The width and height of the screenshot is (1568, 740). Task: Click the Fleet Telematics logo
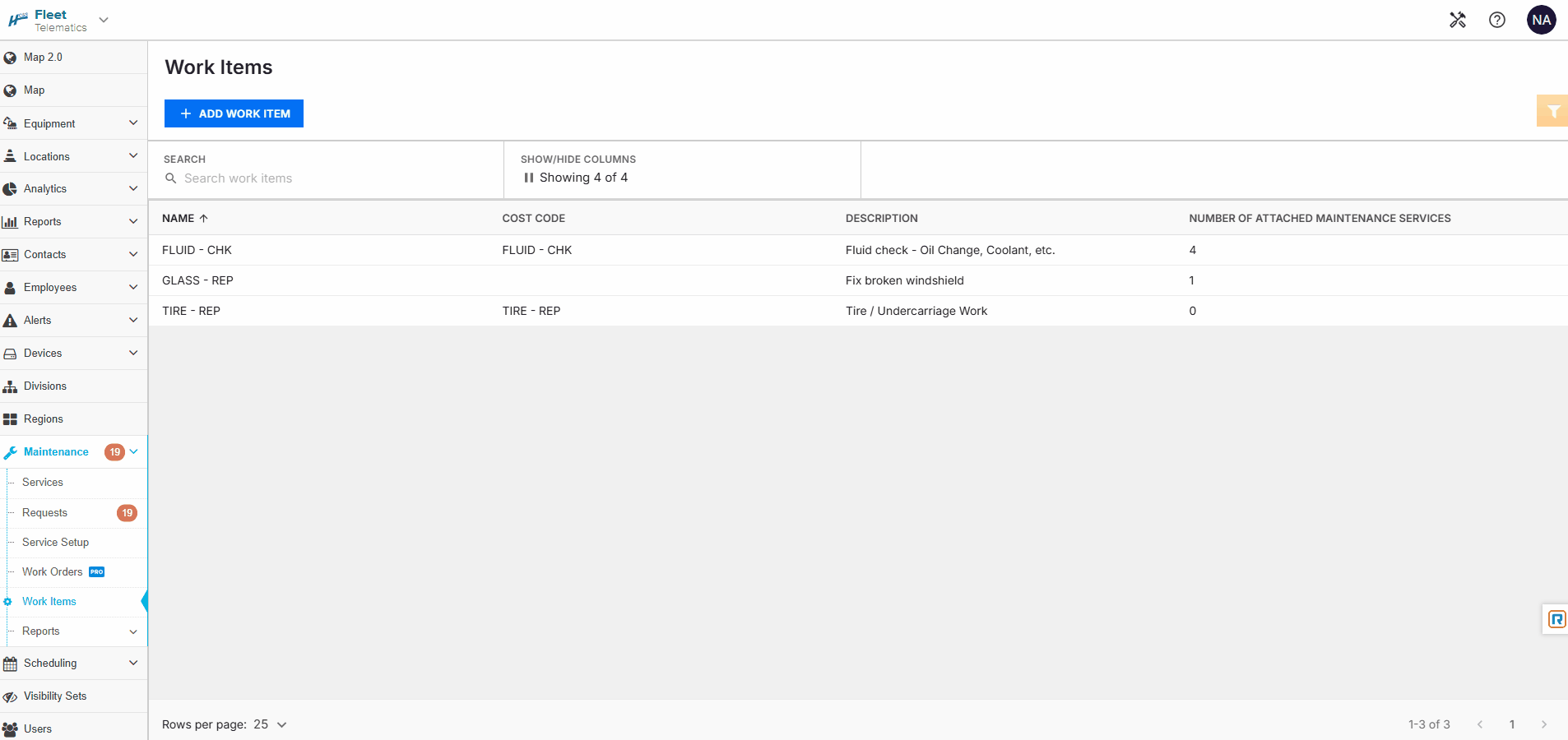pos(47,21)
